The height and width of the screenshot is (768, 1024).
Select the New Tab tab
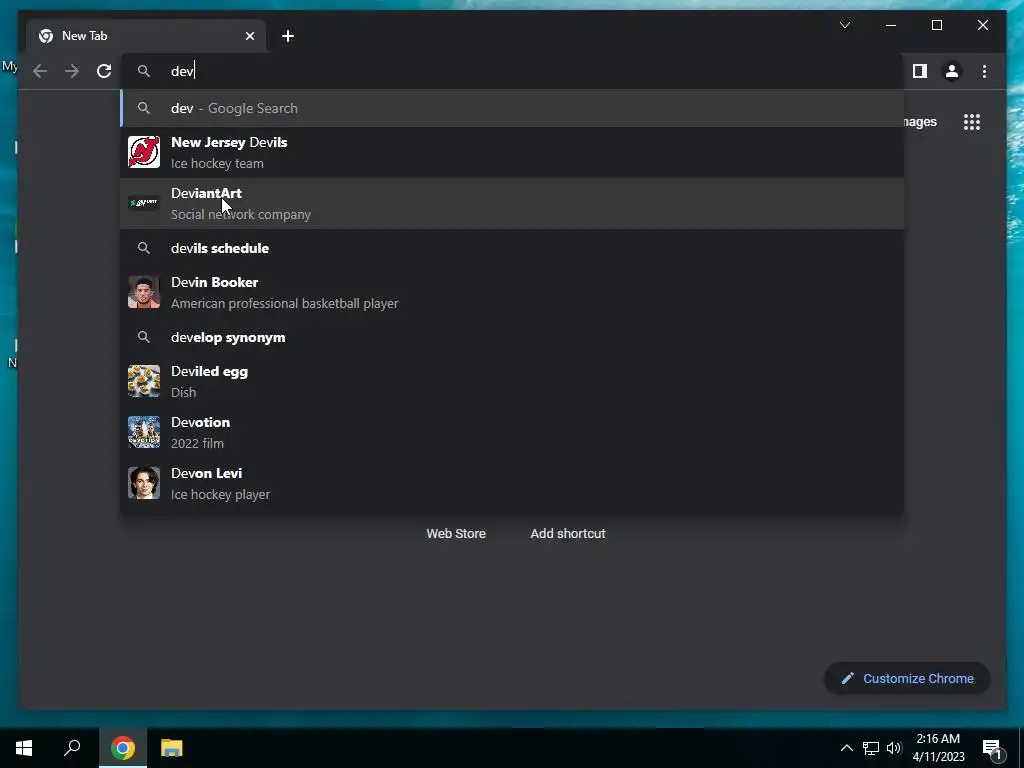pos(146,36)
